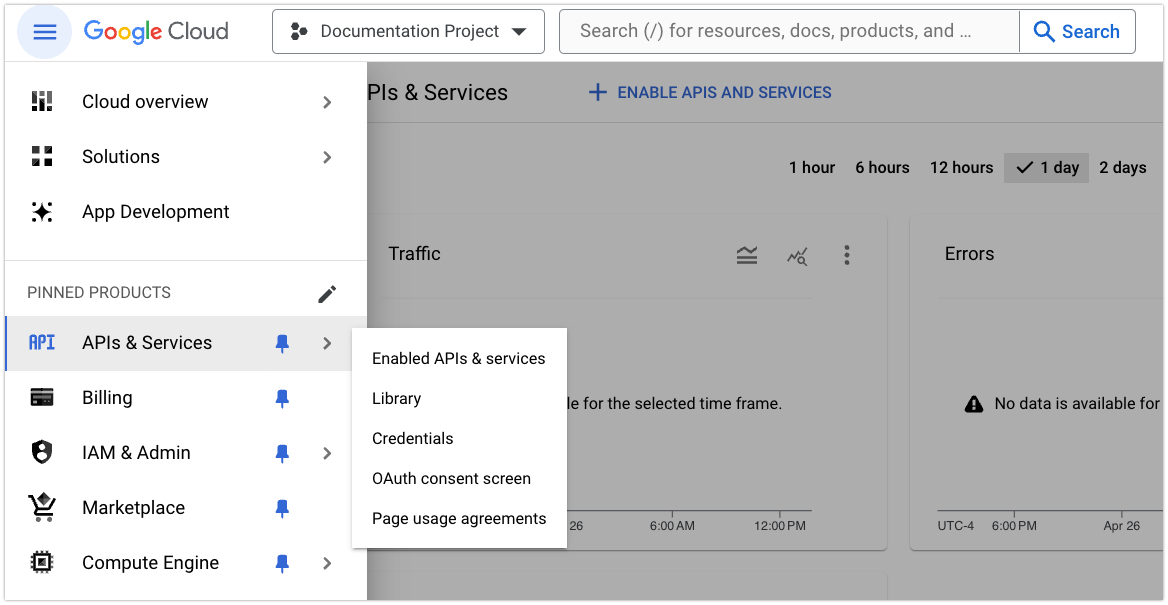Open OAuth consent screen menu item
Screen dimensions: 1168x605
(x=451, y=479)
